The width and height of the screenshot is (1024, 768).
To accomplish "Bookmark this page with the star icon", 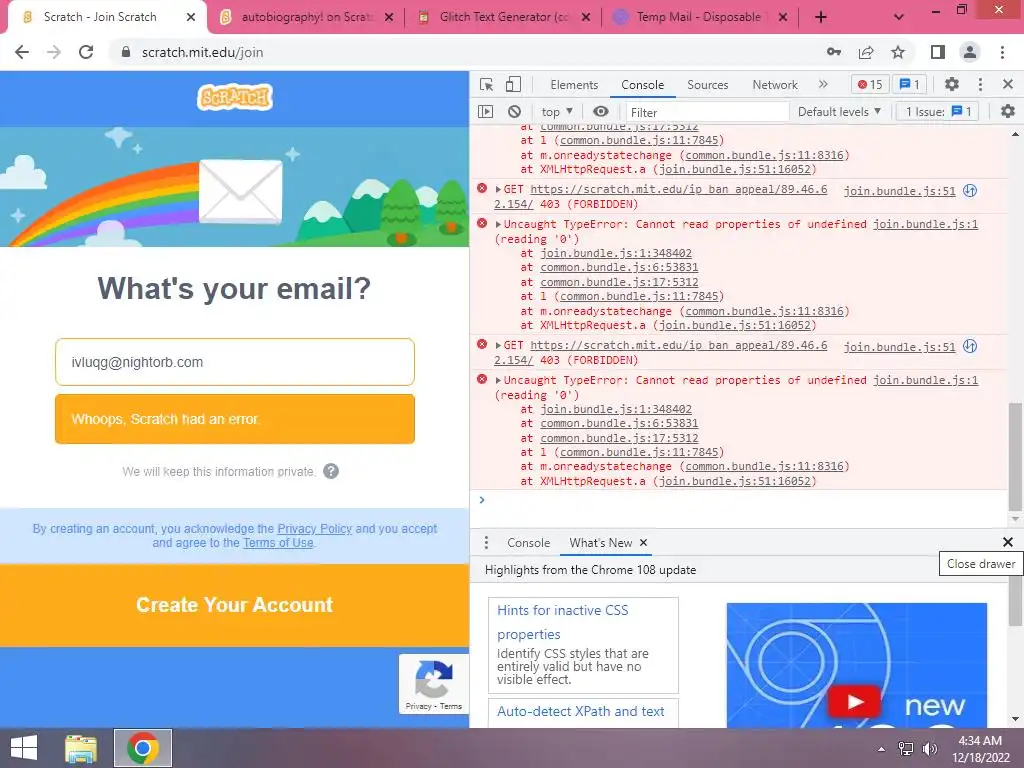I will (898, 52).
